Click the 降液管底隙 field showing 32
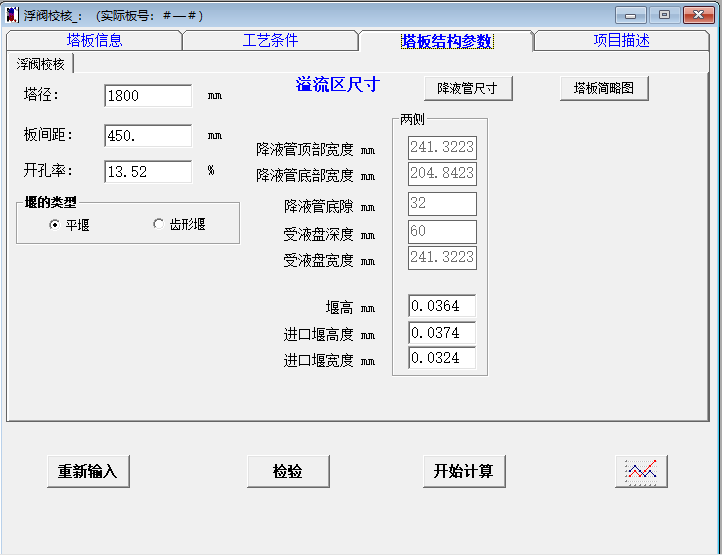Viewport: 722px width, 555px height. (442, 204)
